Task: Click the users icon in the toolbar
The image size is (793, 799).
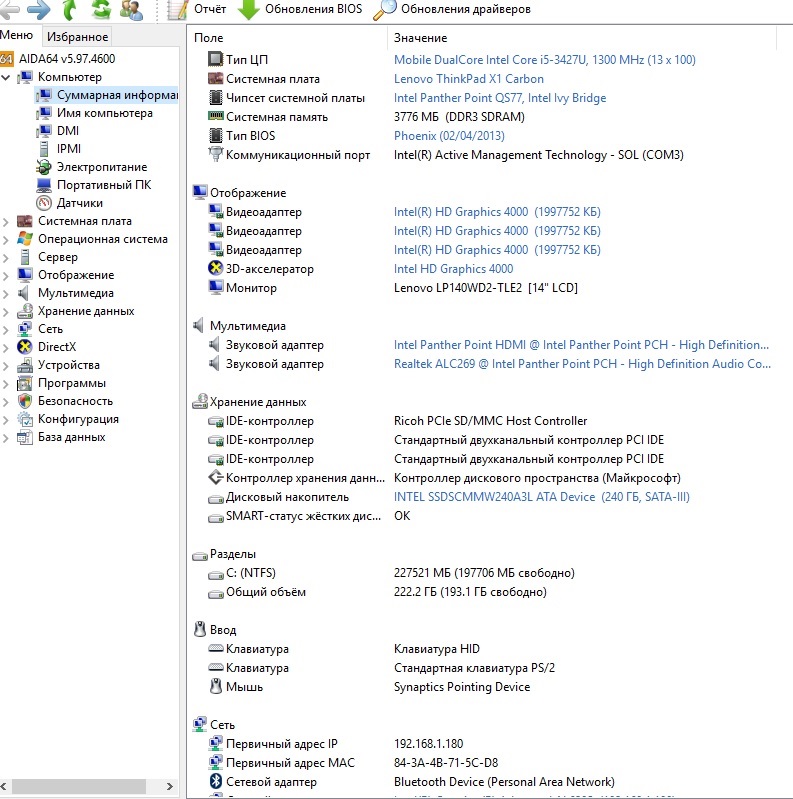Action: (131, 9)
